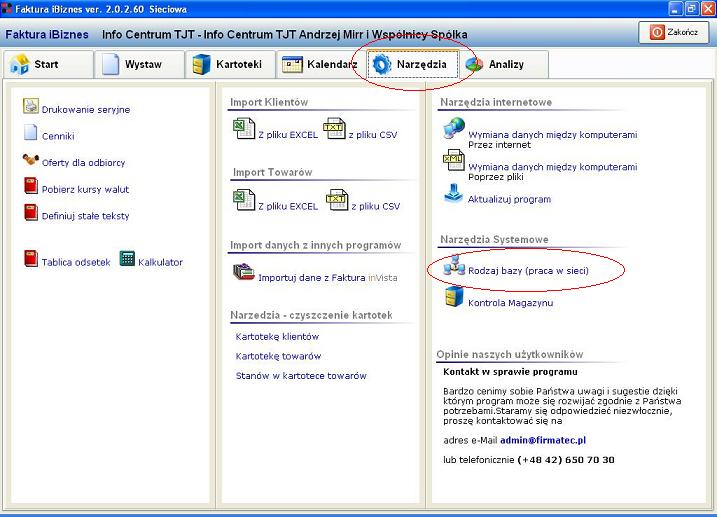The width and height of the screenshot is (717, 517).
Task: Select z pliku CSV under Import Klientów
Action: point(373,135)
